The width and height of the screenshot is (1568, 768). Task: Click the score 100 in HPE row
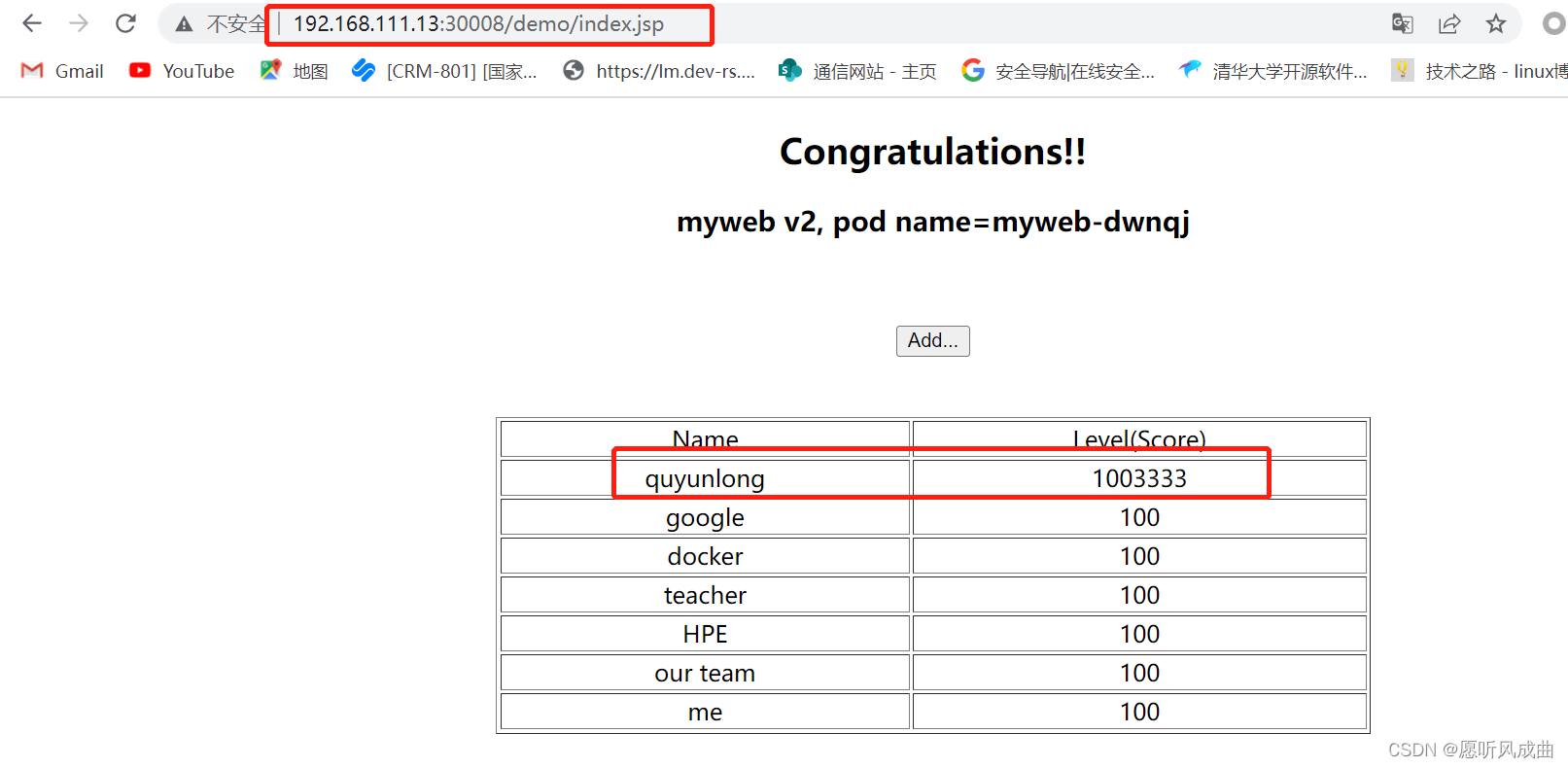pyautogui.click(x=1139, y=634)
